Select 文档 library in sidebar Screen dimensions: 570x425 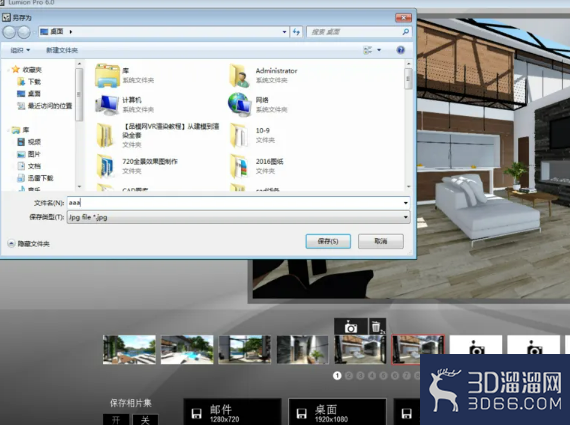[29, 166]
